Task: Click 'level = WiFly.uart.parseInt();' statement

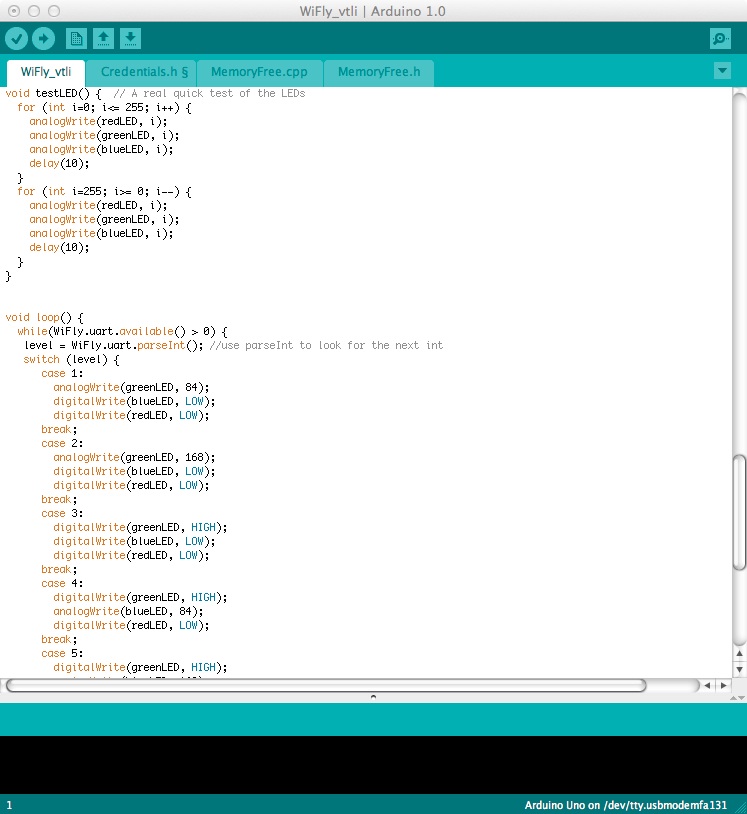Action: point(114,345)
